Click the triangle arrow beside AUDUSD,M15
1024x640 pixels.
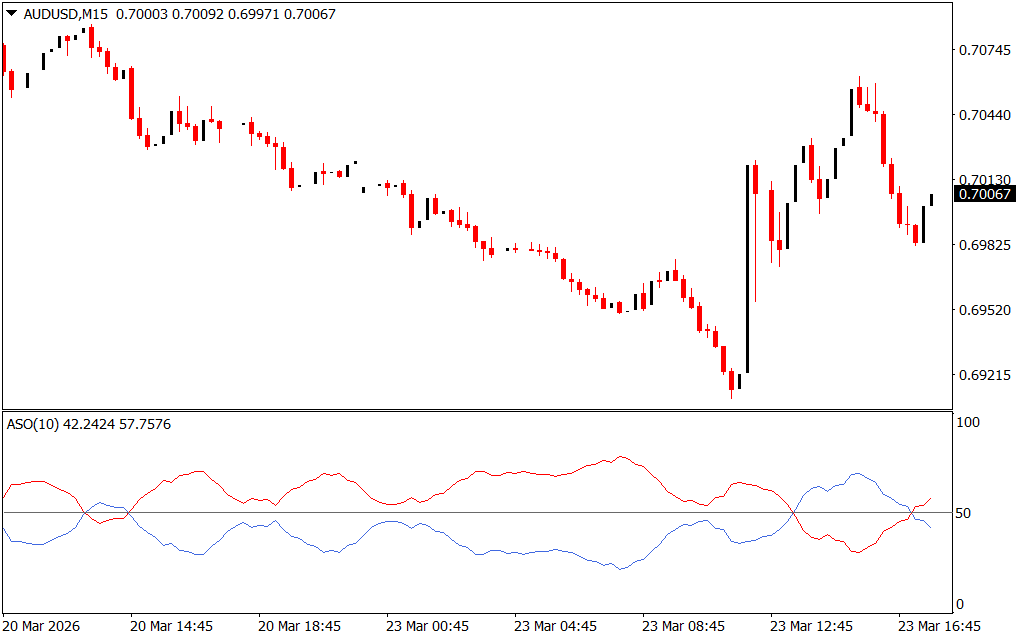pyautogui.click(x=11, y=14)
